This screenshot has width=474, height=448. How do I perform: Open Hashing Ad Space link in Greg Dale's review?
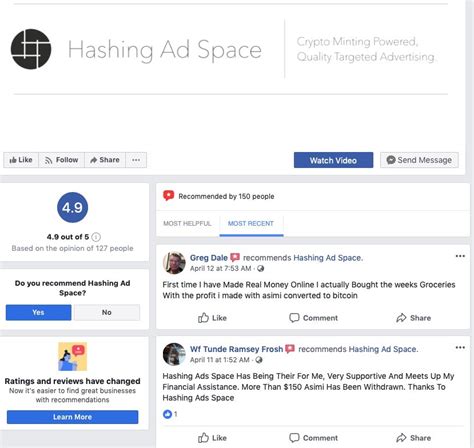[328, 258]
